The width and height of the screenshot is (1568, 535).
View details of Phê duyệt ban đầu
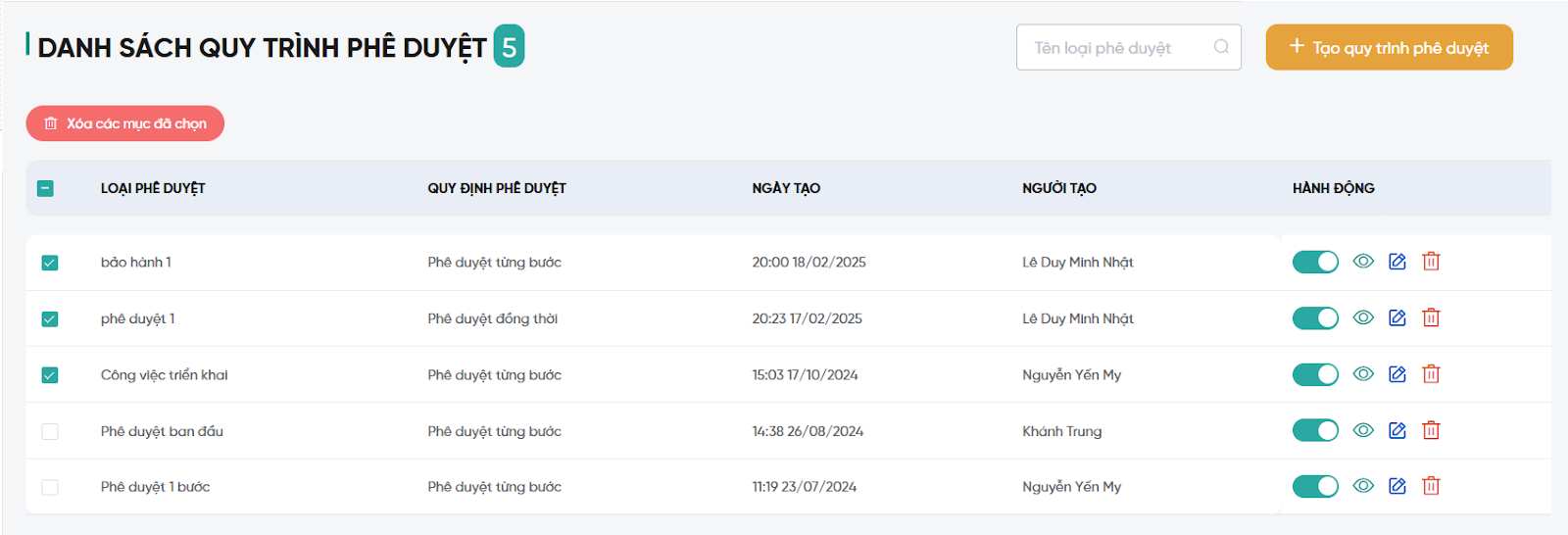1363,430
